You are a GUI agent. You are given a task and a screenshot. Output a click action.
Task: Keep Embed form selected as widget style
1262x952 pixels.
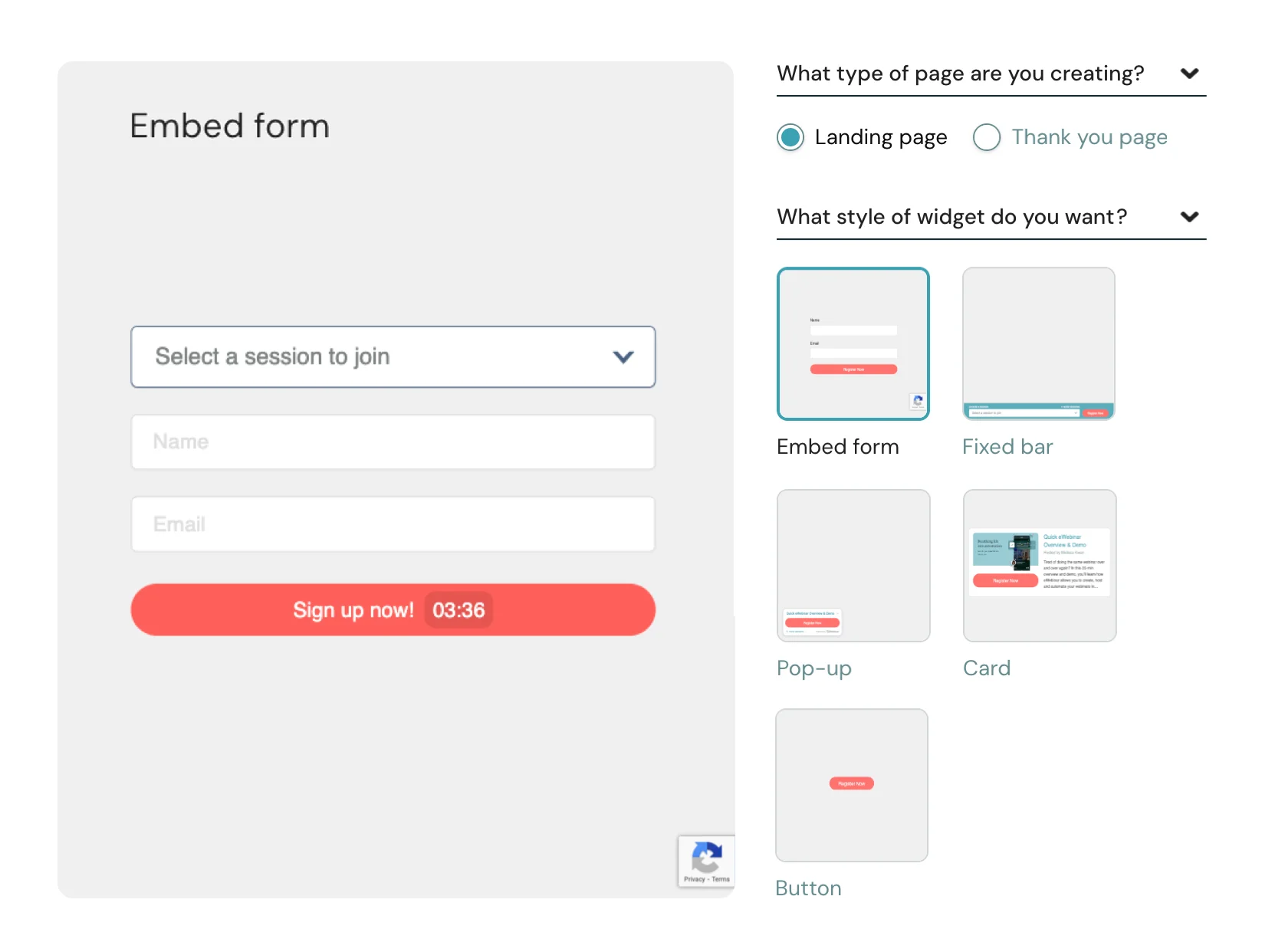[853, 343]
